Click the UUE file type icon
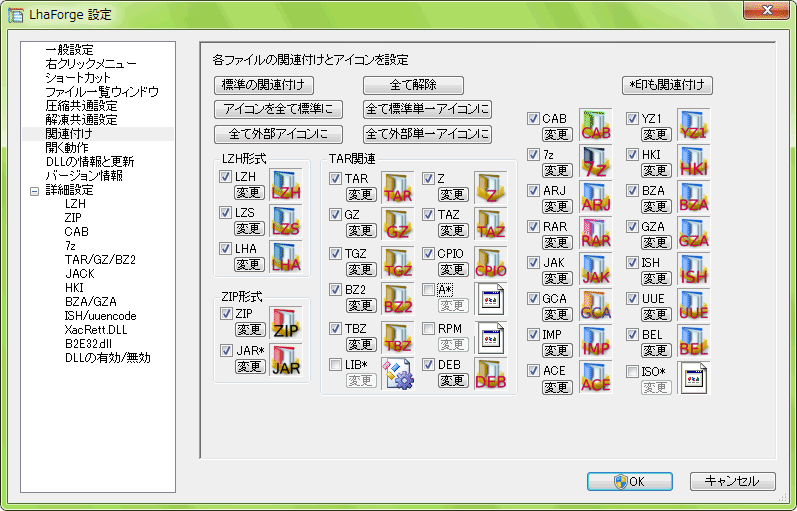Screen dimensions: 797x511 pos(694,305)
